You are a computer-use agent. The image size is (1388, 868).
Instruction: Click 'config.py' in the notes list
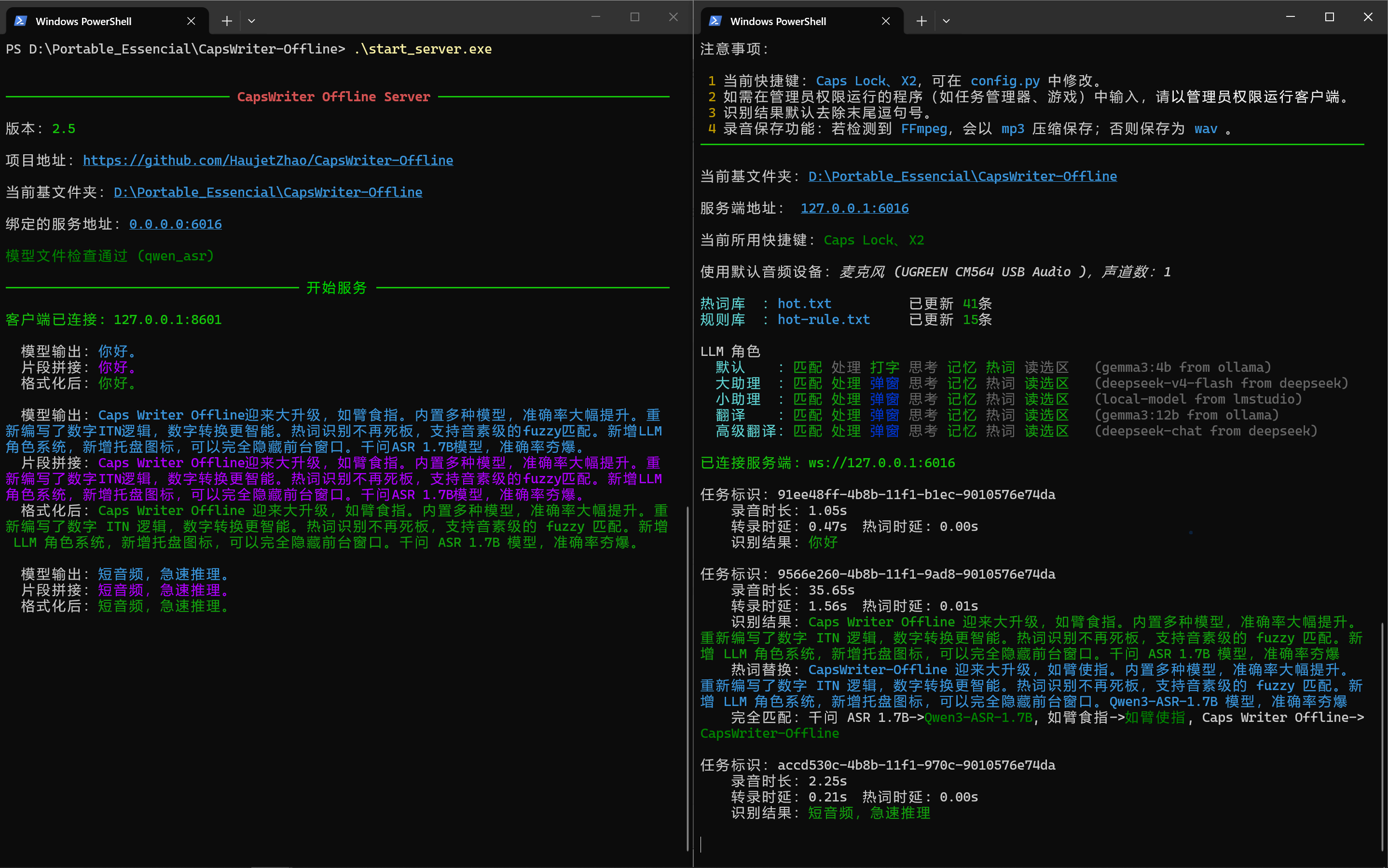point(1005,81)
